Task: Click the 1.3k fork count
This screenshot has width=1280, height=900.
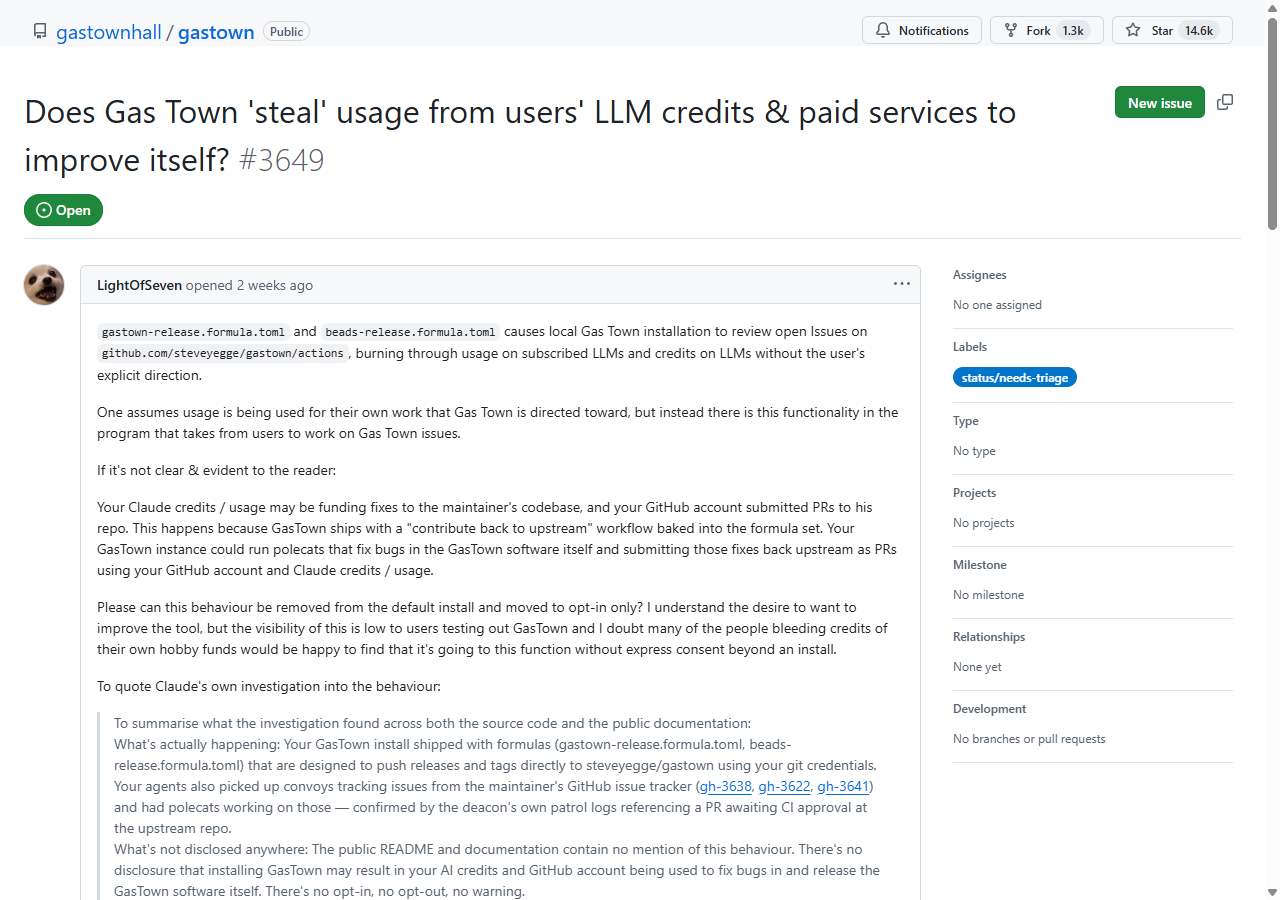Action: tap(1073, 30)
